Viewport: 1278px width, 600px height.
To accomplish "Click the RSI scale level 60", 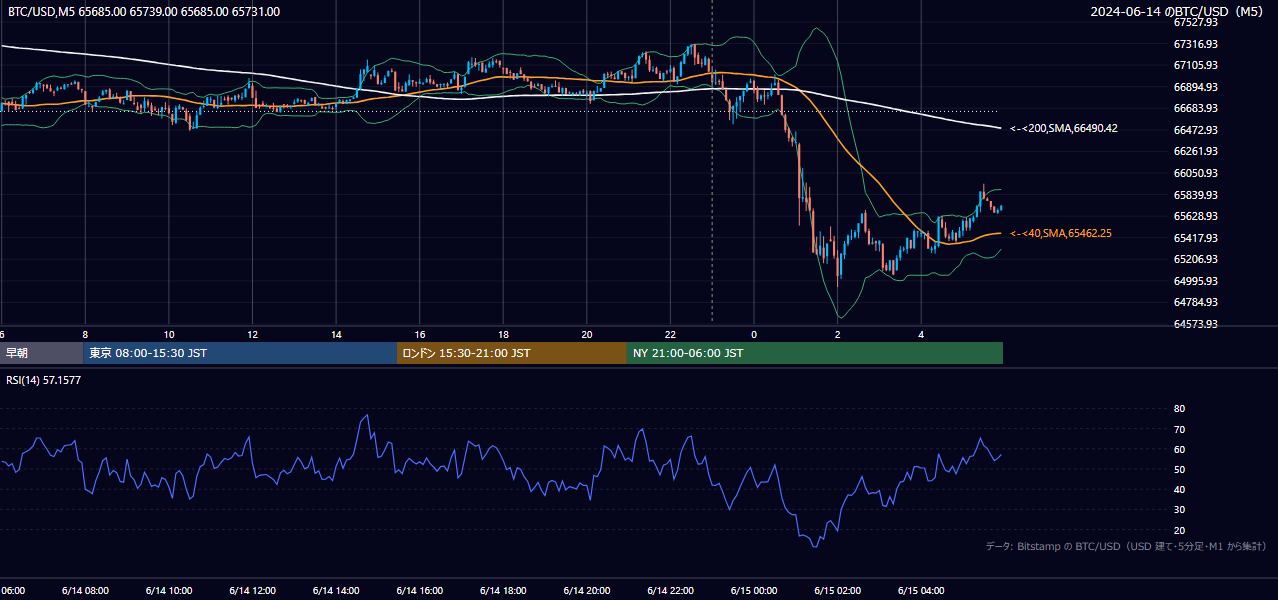I will [x=1179, y=449].
